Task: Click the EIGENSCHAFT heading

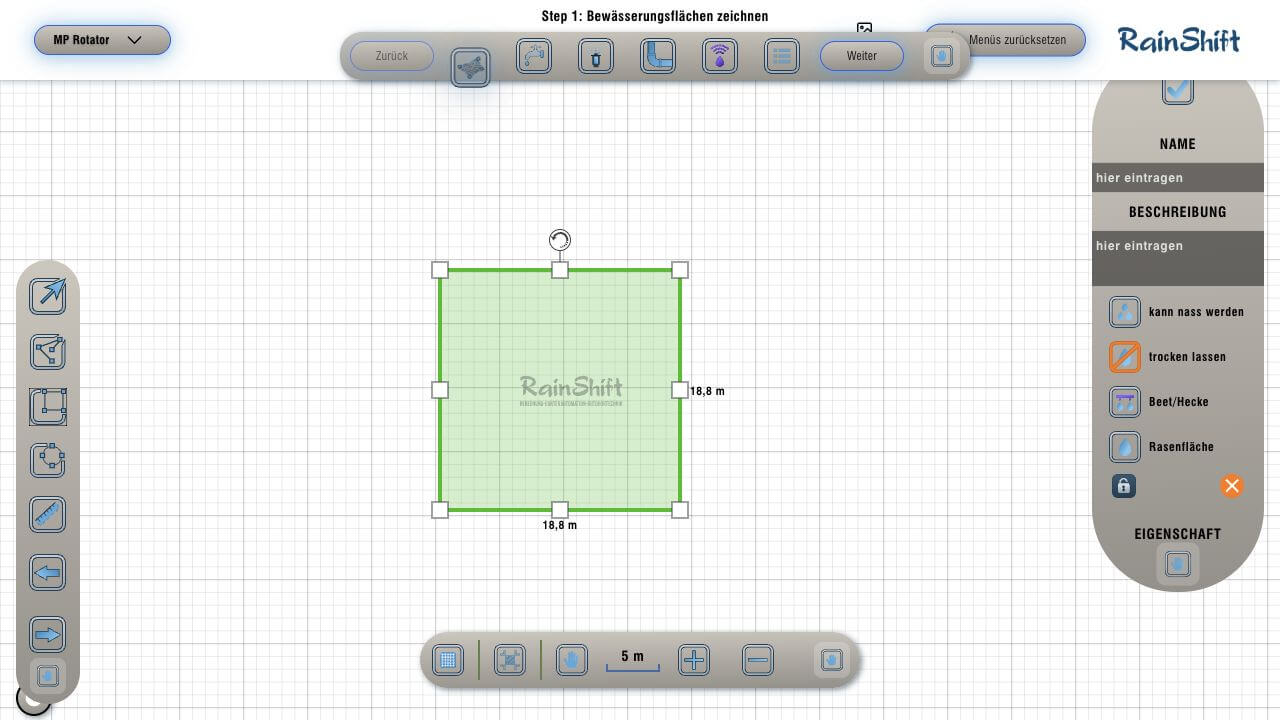Action: pyautogui.click(x=1178, y=534)
